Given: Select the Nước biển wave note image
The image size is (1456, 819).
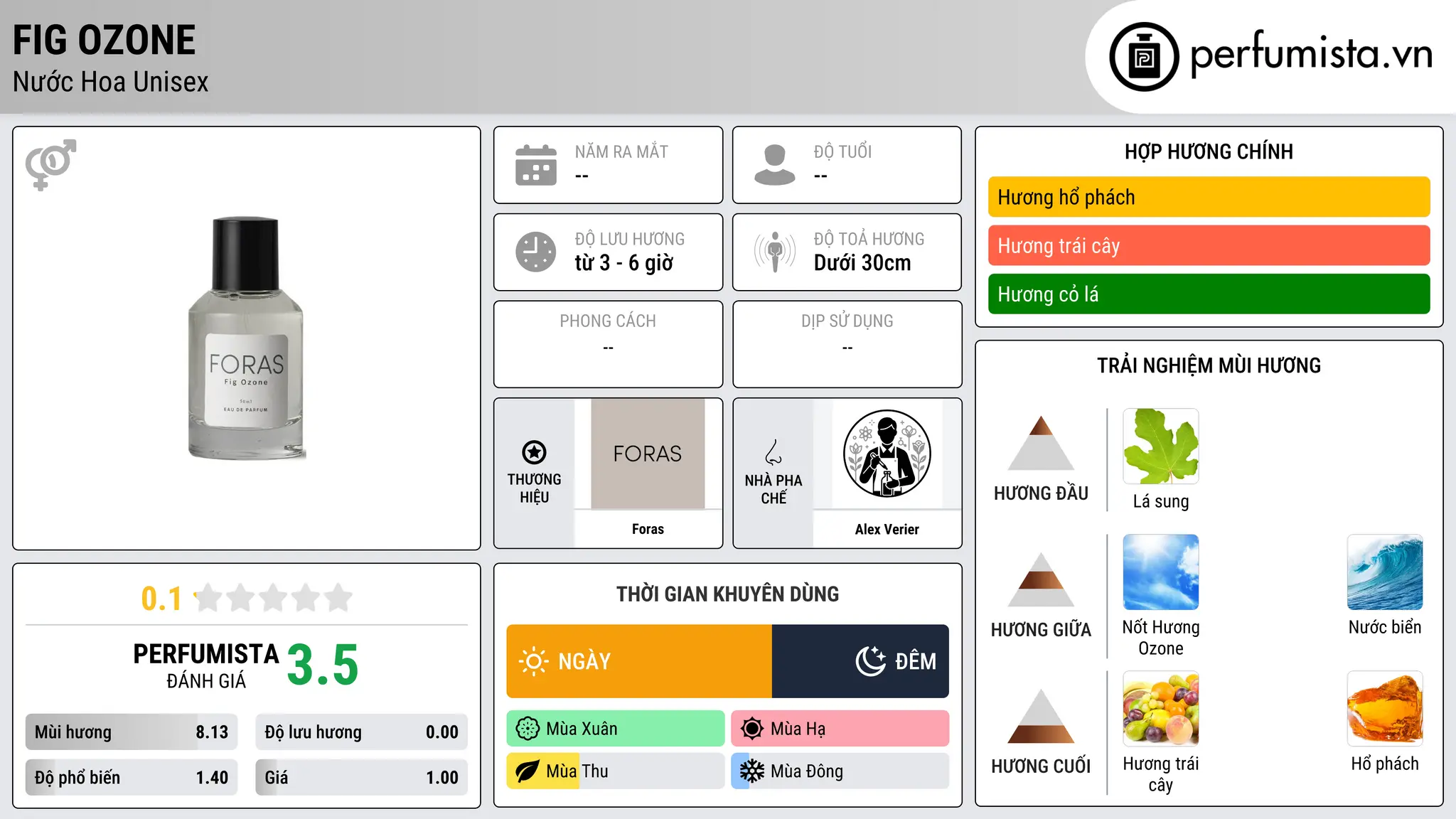Looking at the screenshot, I should coord(1385,572).
